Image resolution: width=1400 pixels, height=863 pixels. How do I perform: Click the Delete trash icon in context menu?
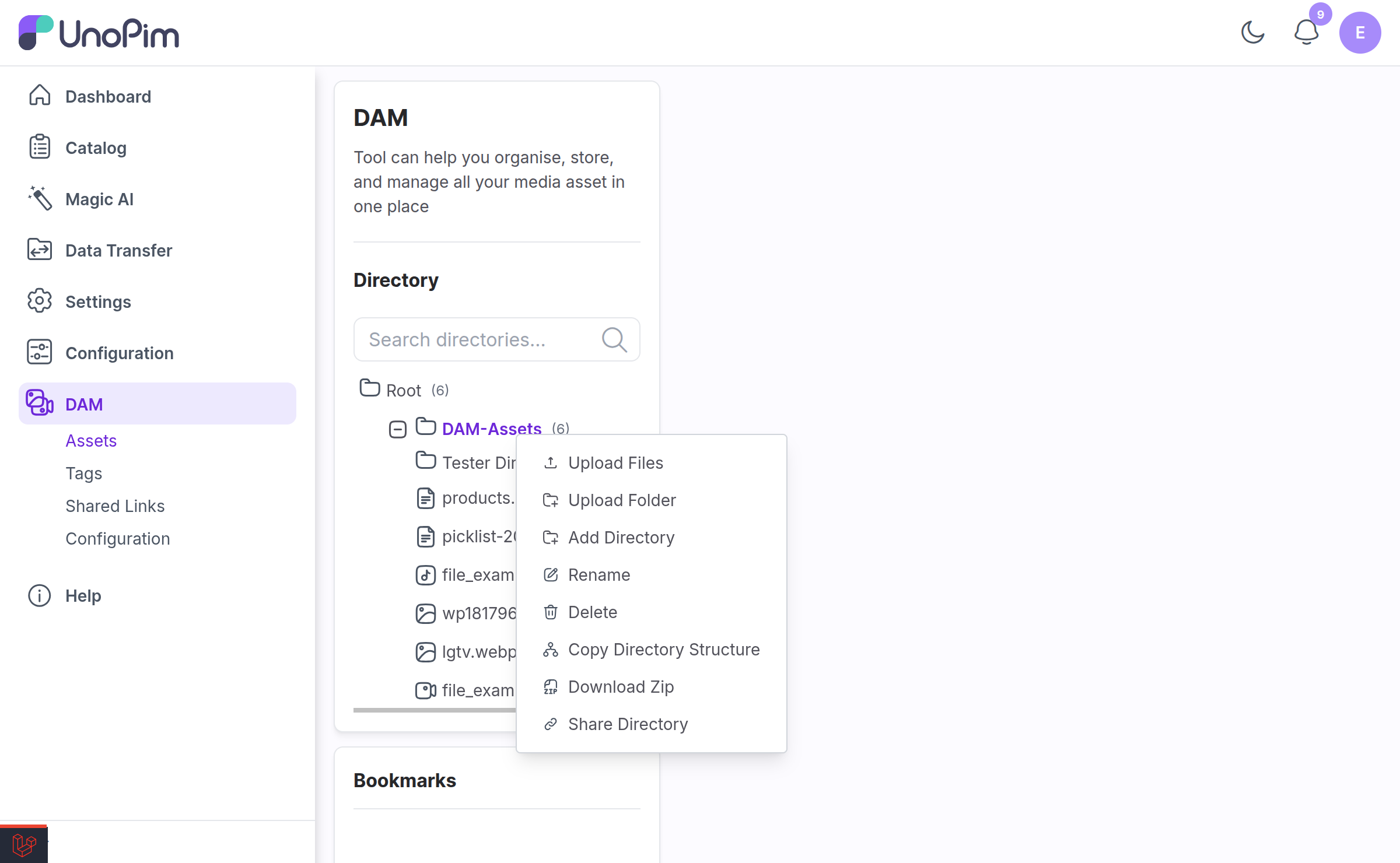pyautogui.click(x=551, y=612)
